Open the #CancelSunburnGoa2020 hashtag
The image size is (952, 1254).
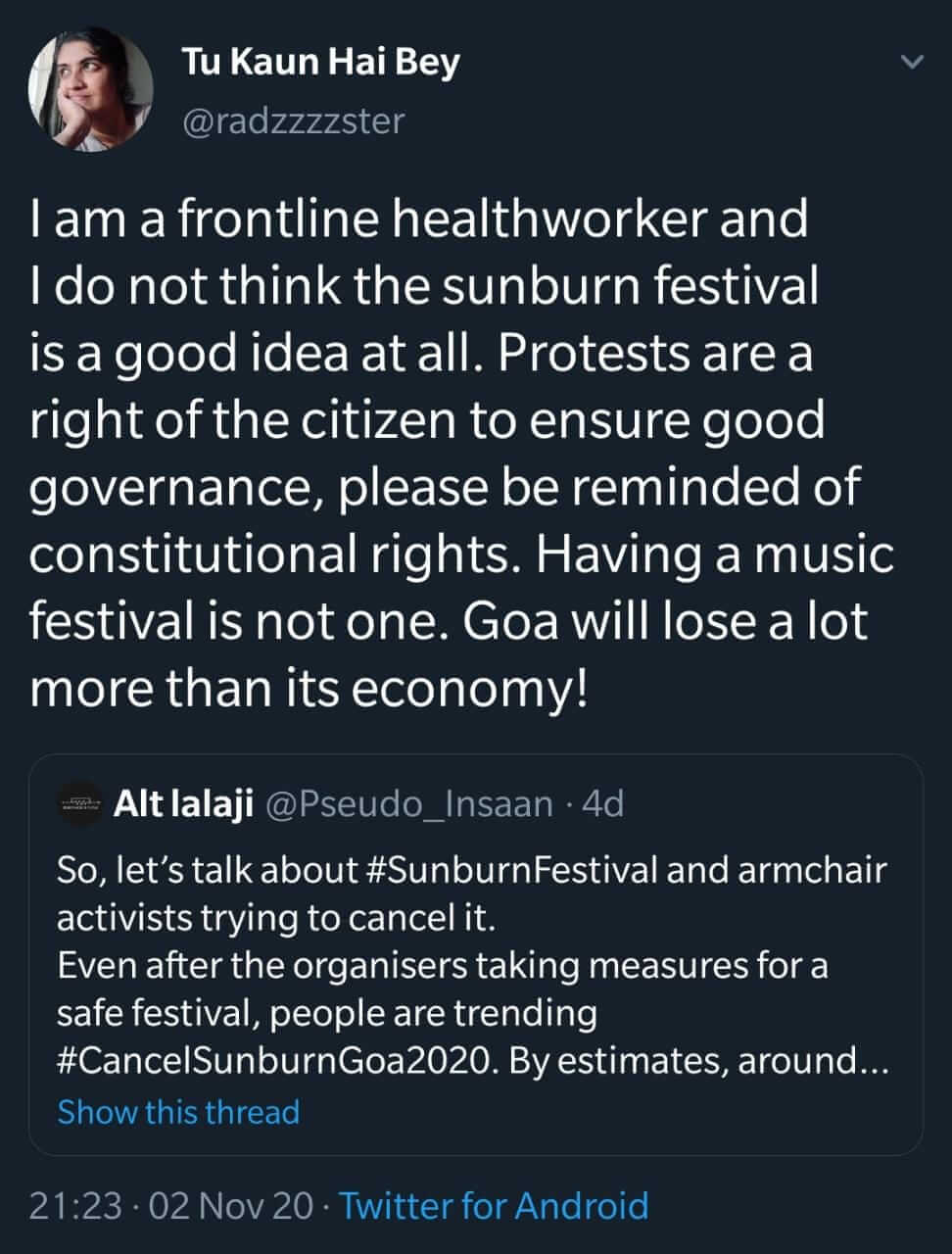(x=277, y=1062)
